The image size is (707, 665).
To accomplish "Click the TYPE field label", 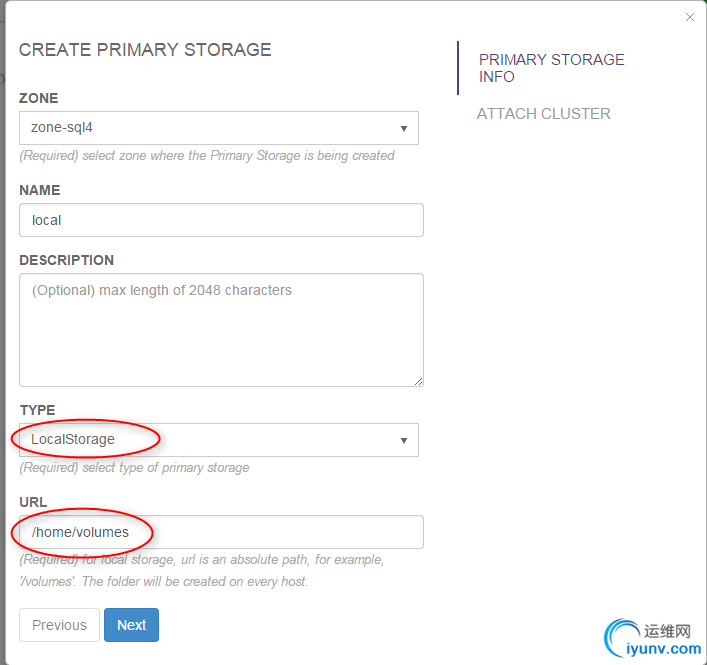I will click(37, 410).
